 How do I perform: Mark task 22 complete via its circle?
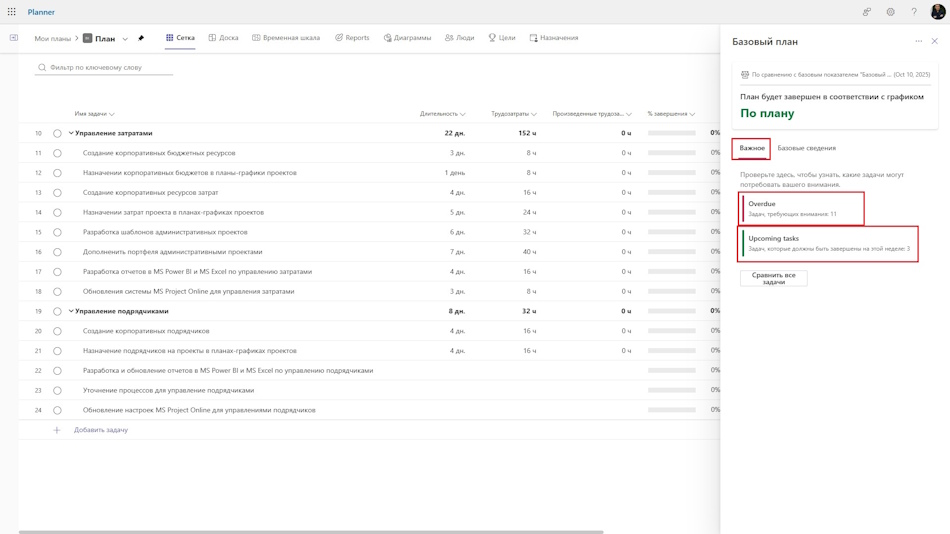pyautogui.click(x=57, y=371)
